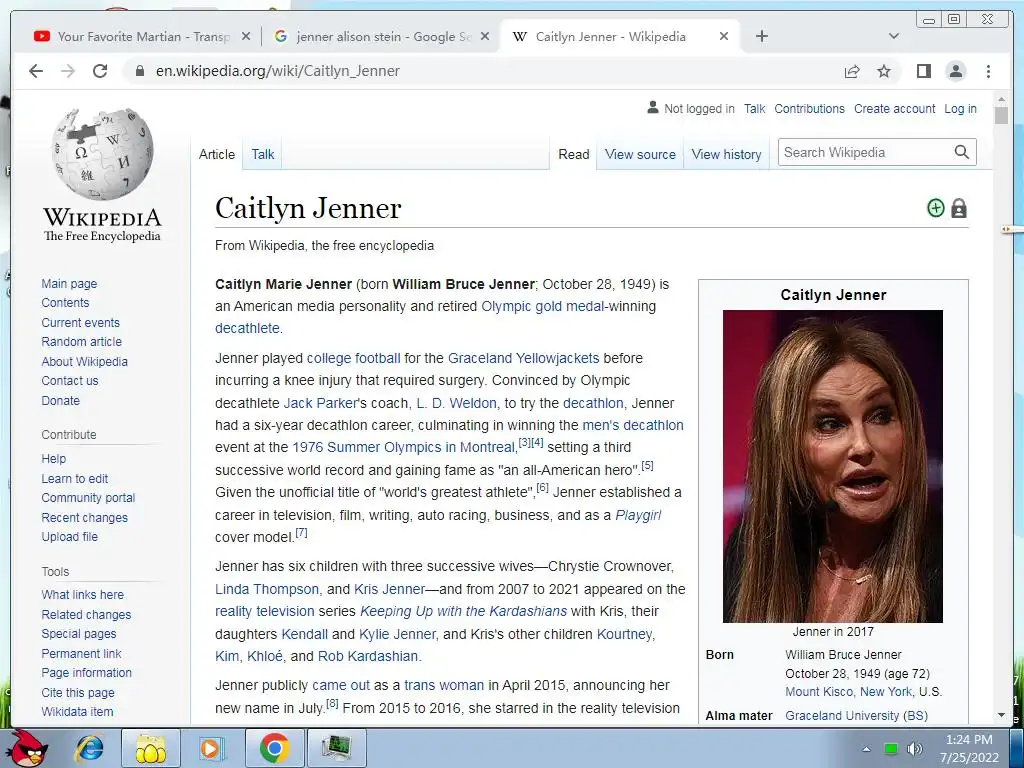The width and height of the screenshot is (1024, 768).
Task: Click the green good article plus icon
Action: click(x=936, y=208)
